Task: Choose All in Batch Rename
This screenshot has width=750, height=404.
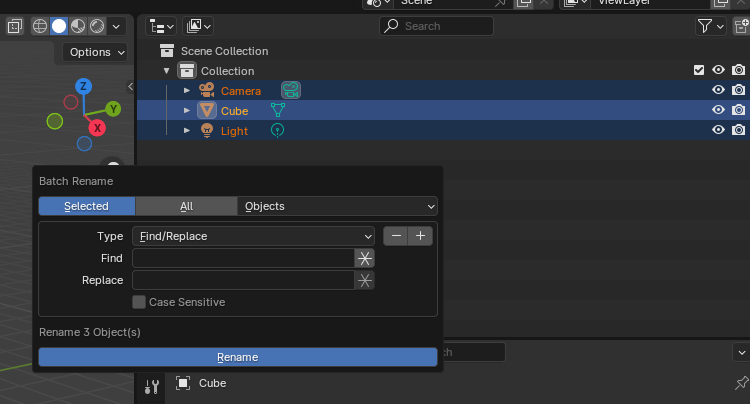Action: (x=187, y=206)
